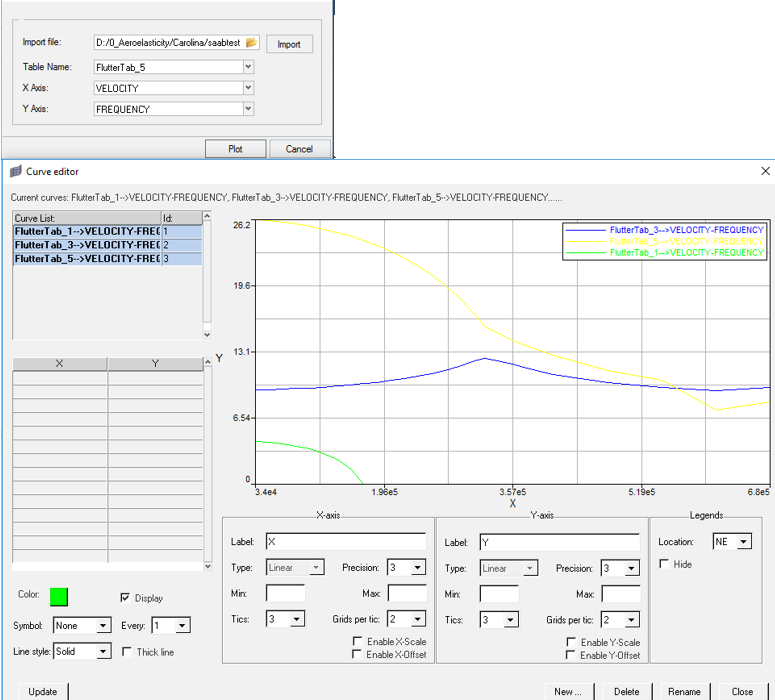The width and height of the screenshot is (775, 700).
Task: Click the X-axis Label input field
Action: click(346, 542)
